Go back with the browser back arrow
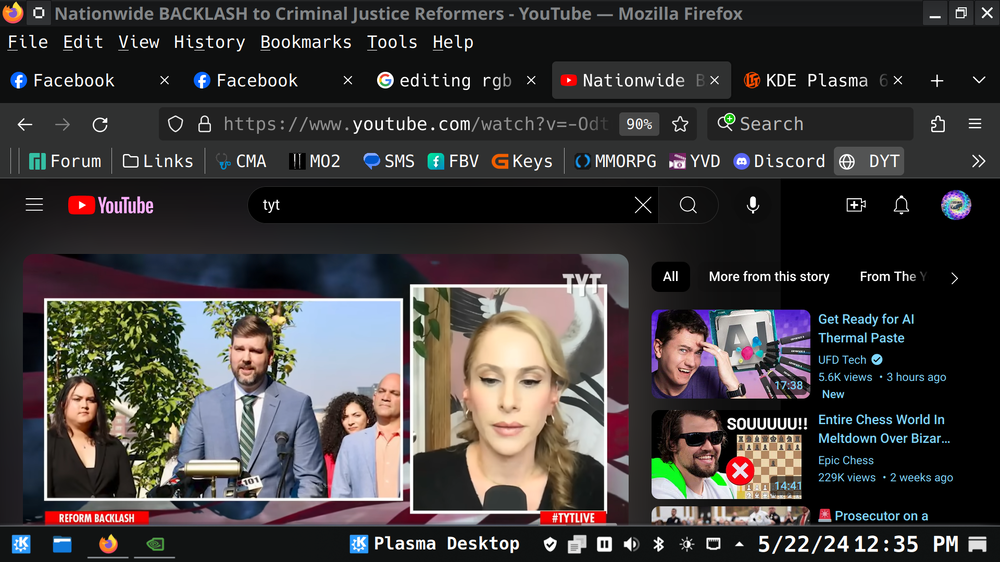 click(25, 124)
